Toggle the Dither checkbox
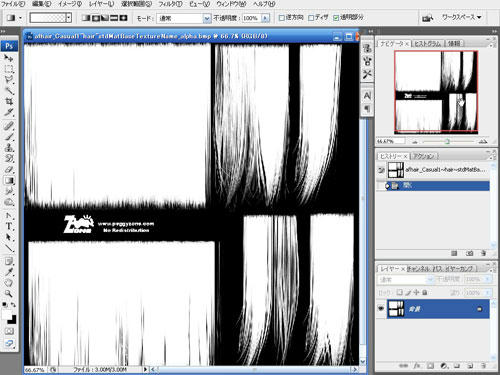The height and width of the screenshot is (375, 500). click(x=311, y=18)
